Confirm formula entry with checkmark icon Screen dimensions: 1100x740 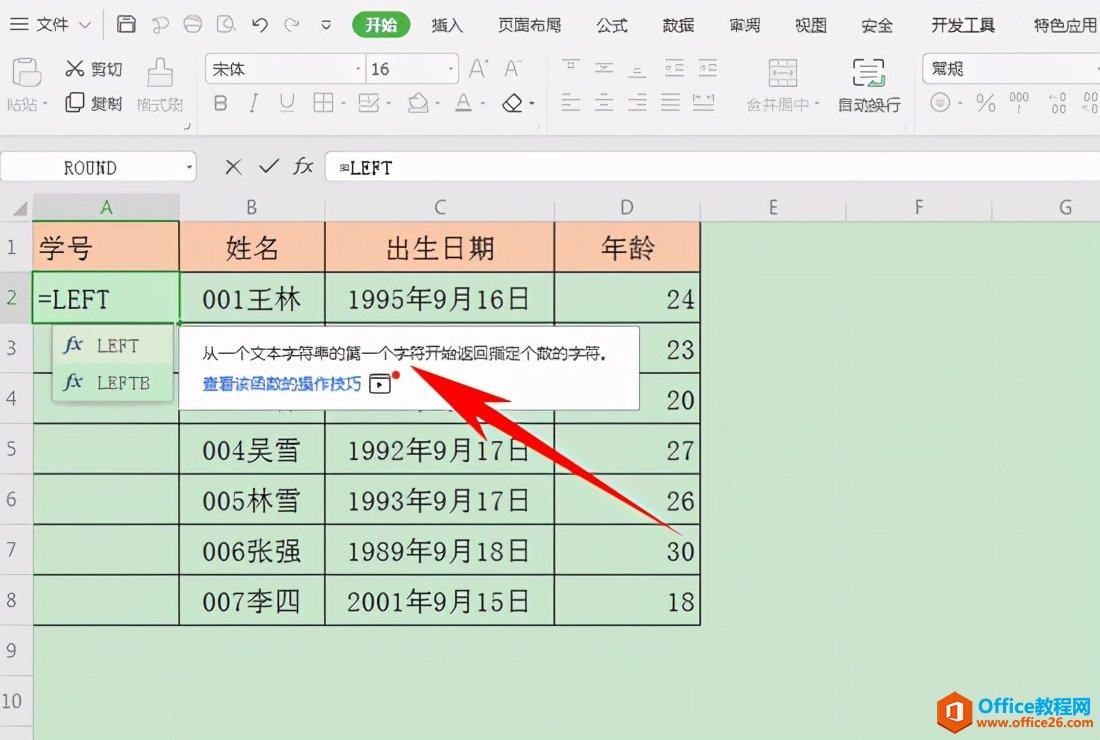pos(268,166)
